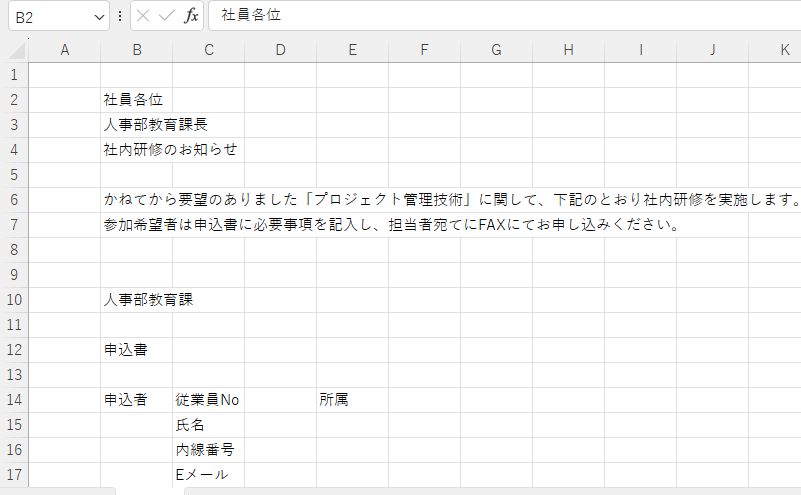
Task: Select column D header
Action: [280, 50]
